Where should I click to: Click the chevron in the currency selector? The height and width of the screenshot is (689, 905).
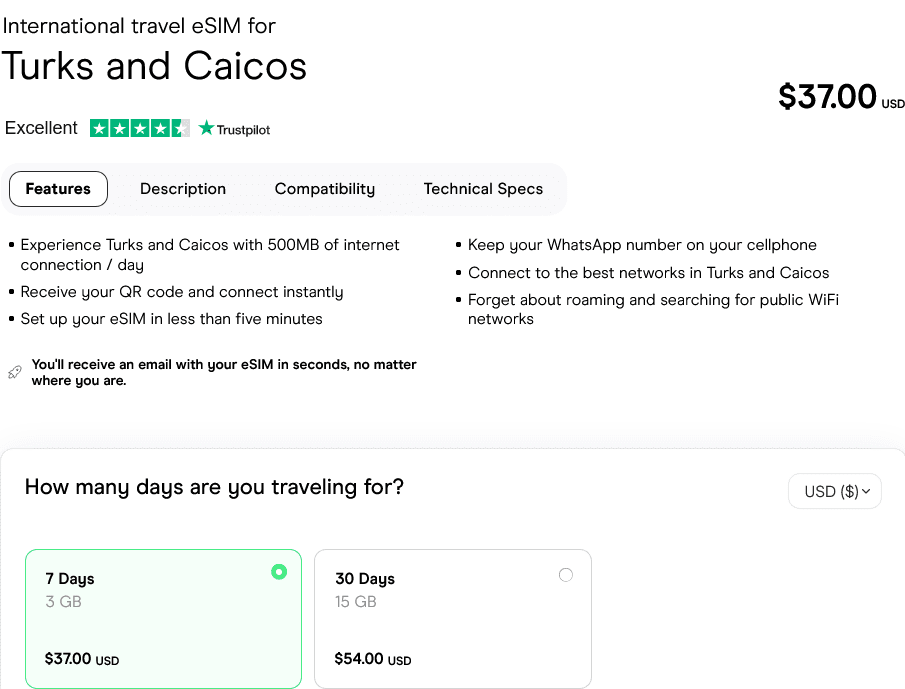pos(866,491)
